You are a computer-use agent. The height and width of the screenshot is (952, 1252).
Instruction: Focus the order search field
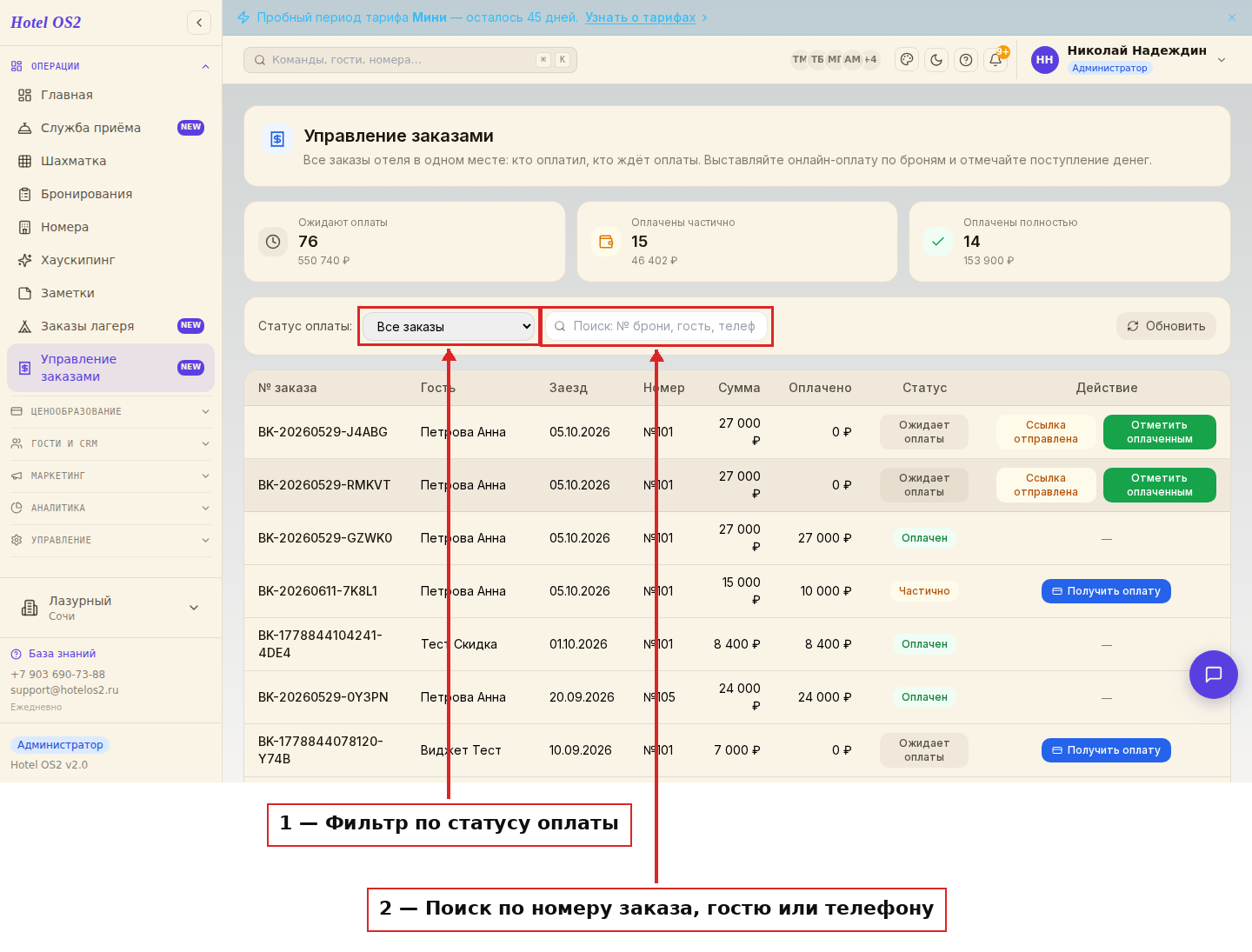pyautogui.click(x=656, y=326)
